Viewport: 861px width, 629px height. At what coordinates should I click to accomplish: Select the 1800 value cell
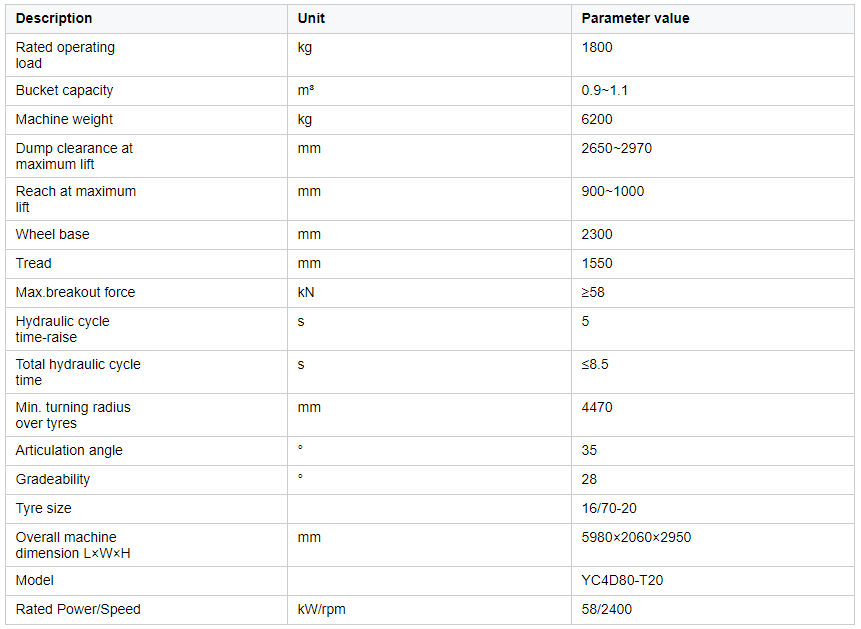pos(713,55)
